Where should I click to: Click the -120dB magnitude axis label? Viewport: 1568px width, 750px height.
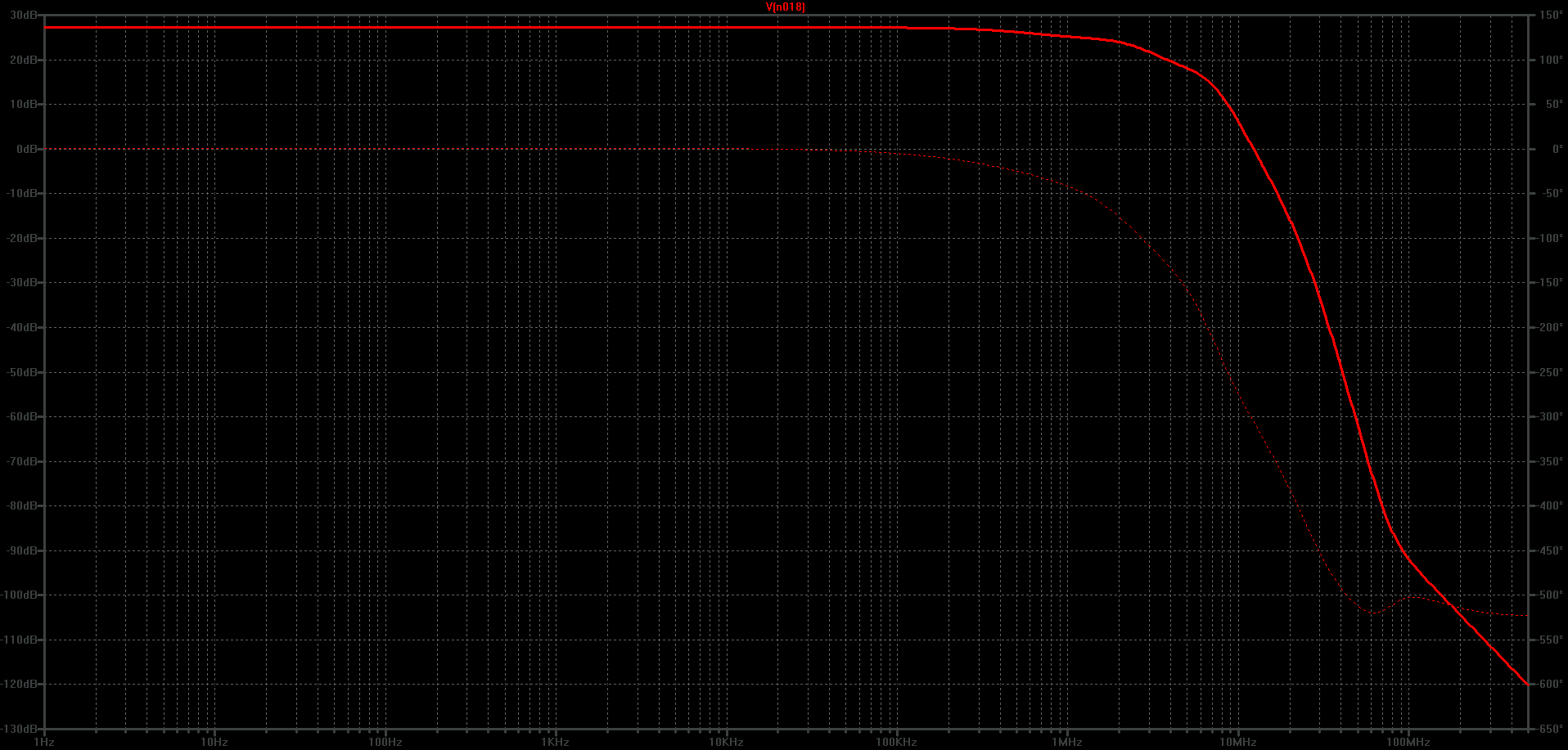pos(20,684)
